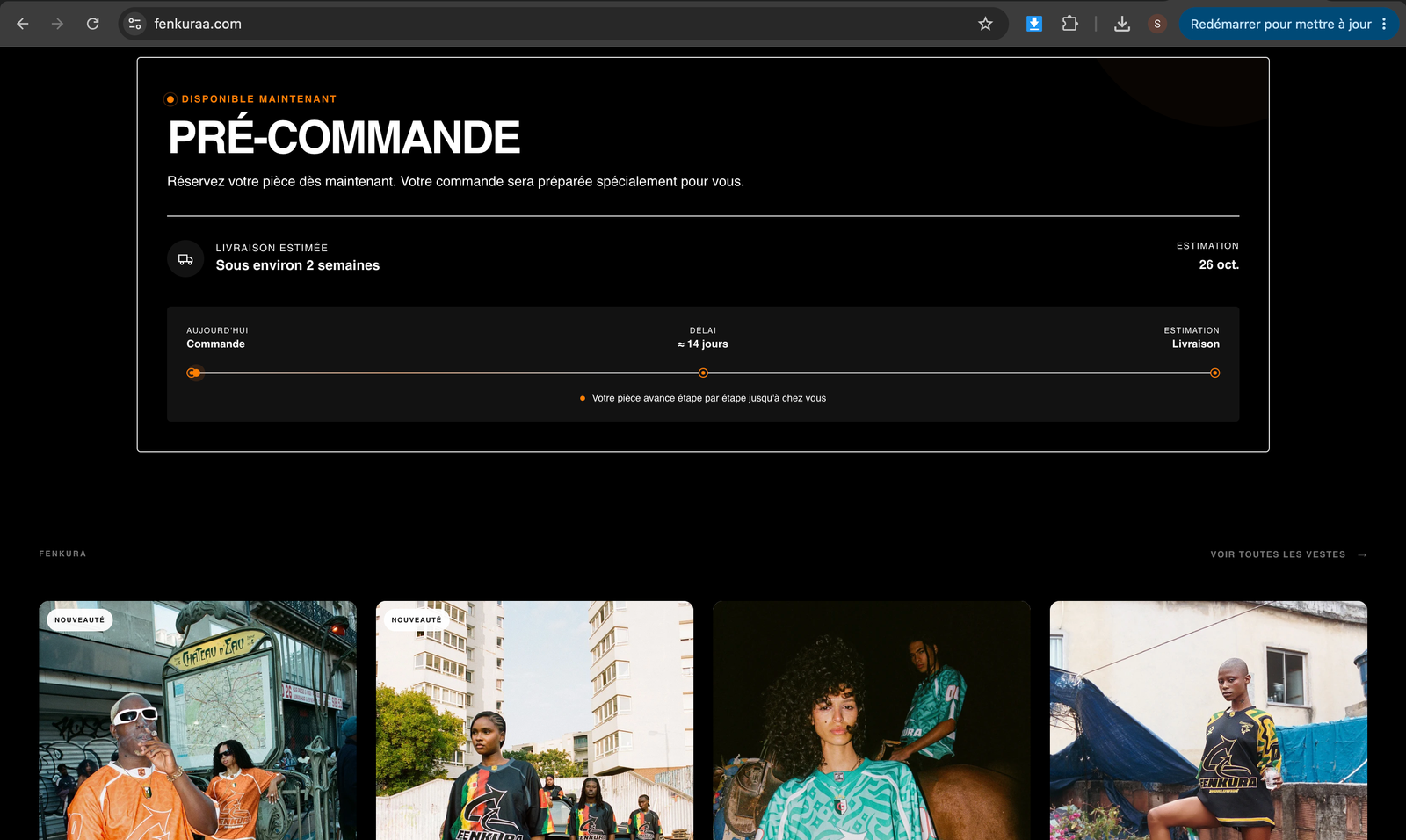This screenshot has width=1406, height=840.
Task: Open the orange jersey product photo
Action: pos(198,721)
